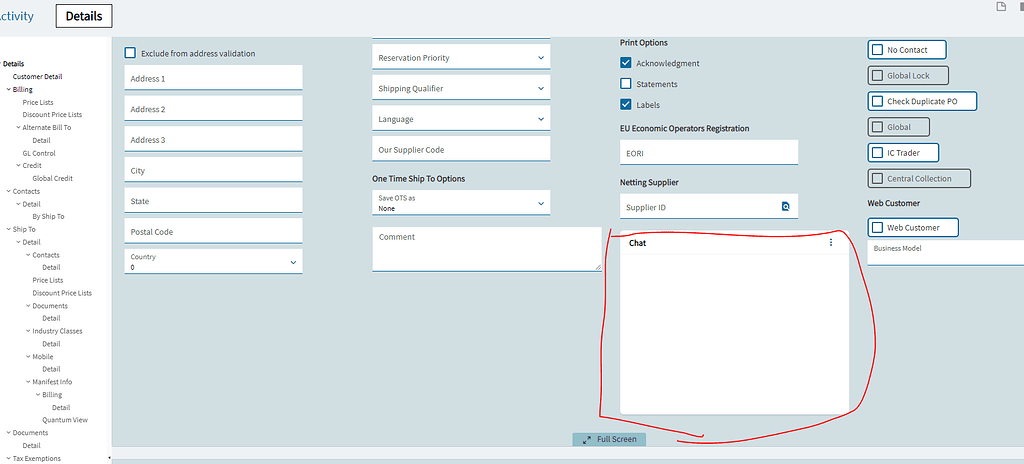Open the Chat panel three-dot menu

[831, 242]
